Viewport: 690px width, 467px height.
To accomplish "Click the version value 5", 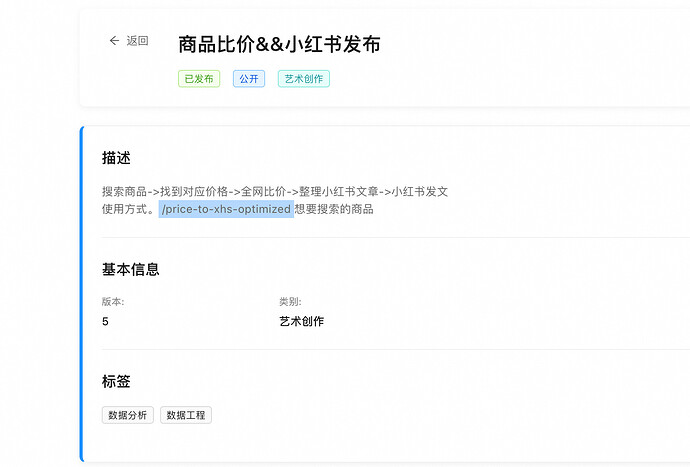I will 106,321.
